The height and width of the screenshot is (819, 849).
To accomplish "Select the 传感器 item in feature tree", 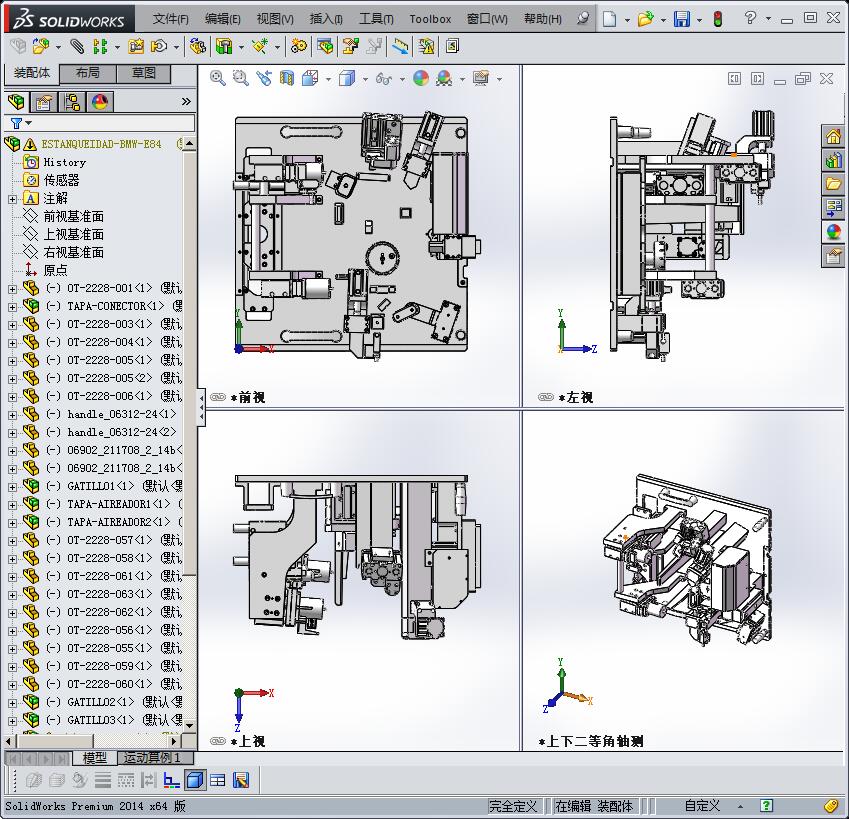I will [x=60, y=180].
